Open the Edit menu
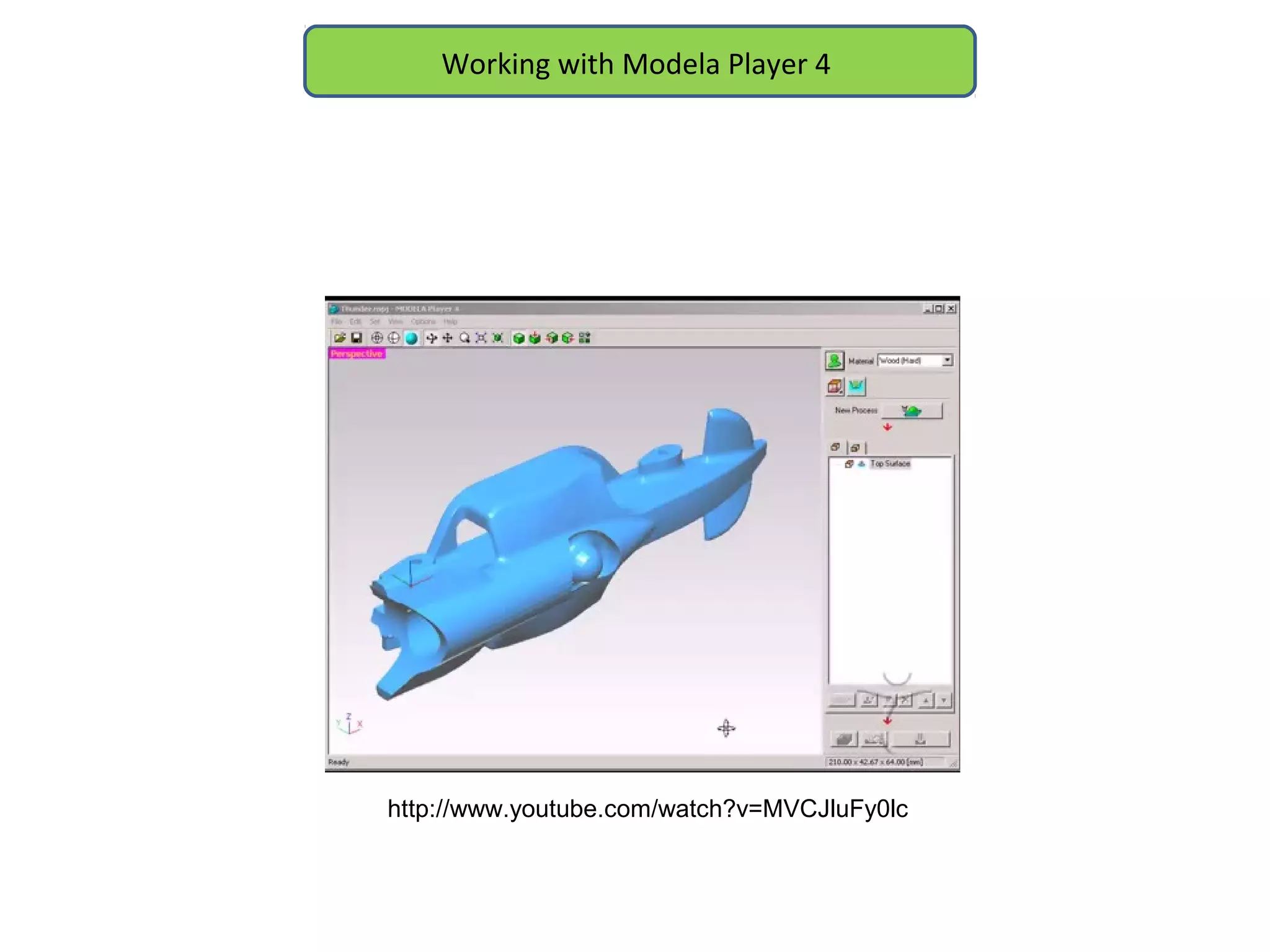The image size is (1270, 952). pos(355,322)
